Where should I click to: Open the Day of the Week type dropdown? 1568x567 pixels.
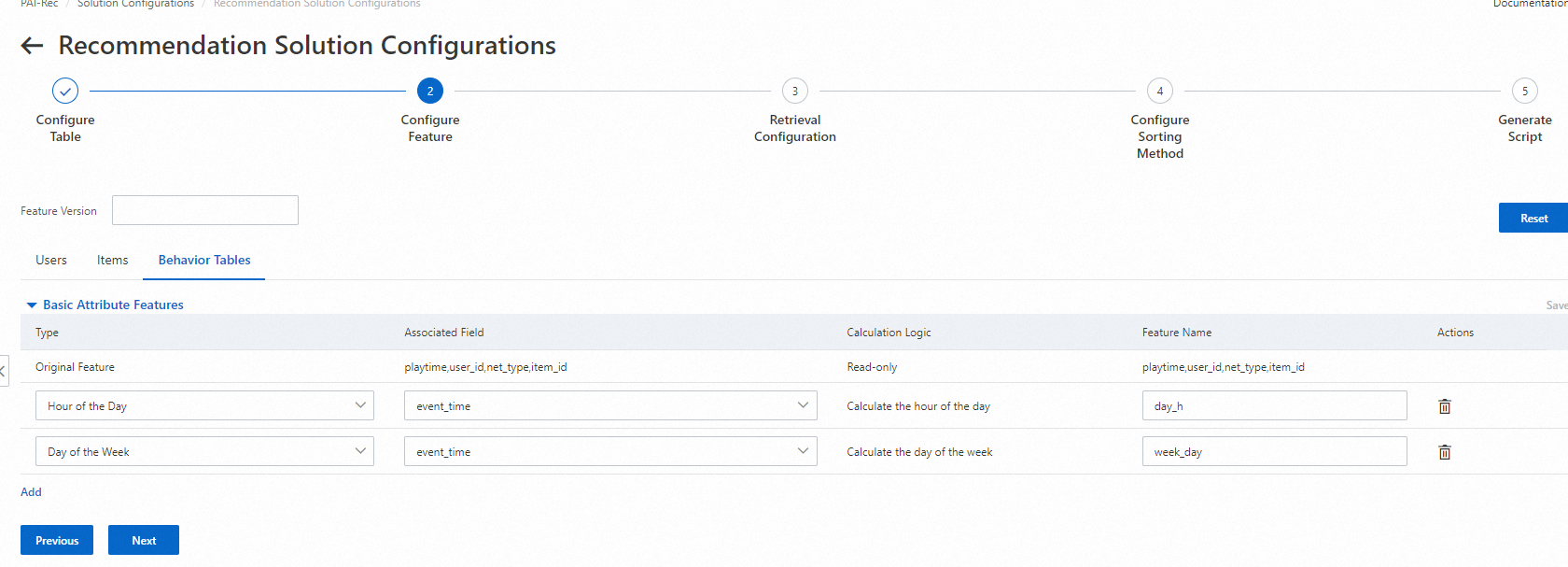(204, 452)
